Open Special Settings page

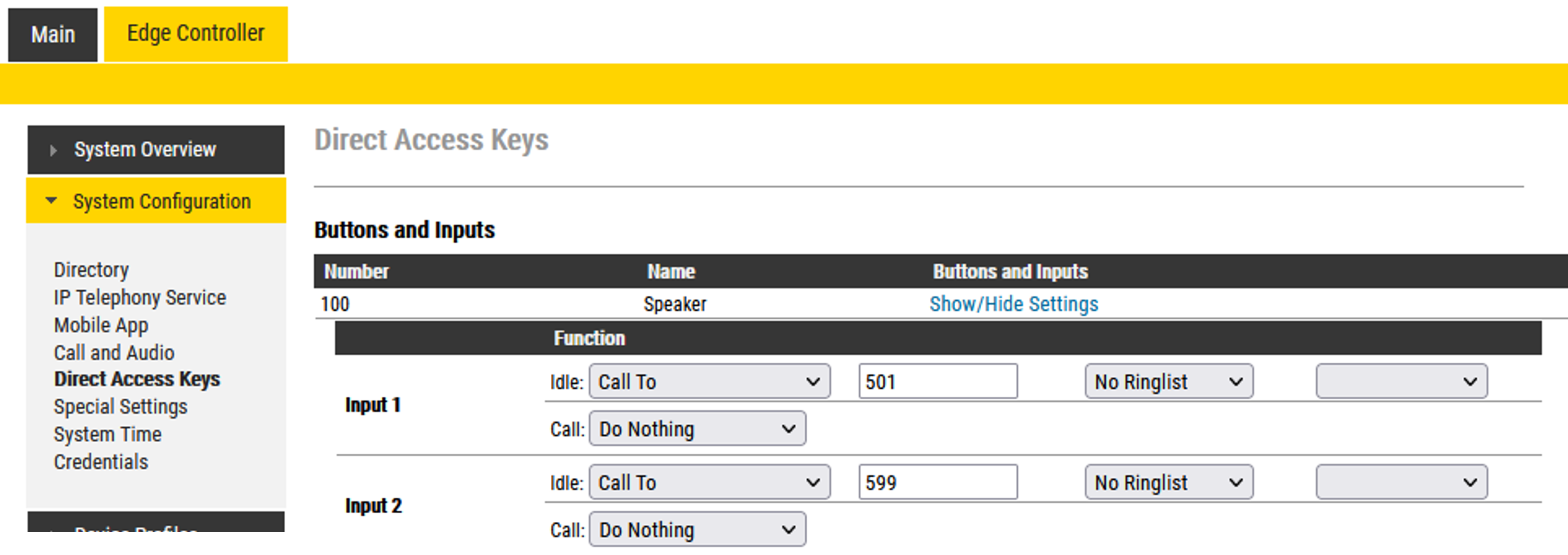121,407
